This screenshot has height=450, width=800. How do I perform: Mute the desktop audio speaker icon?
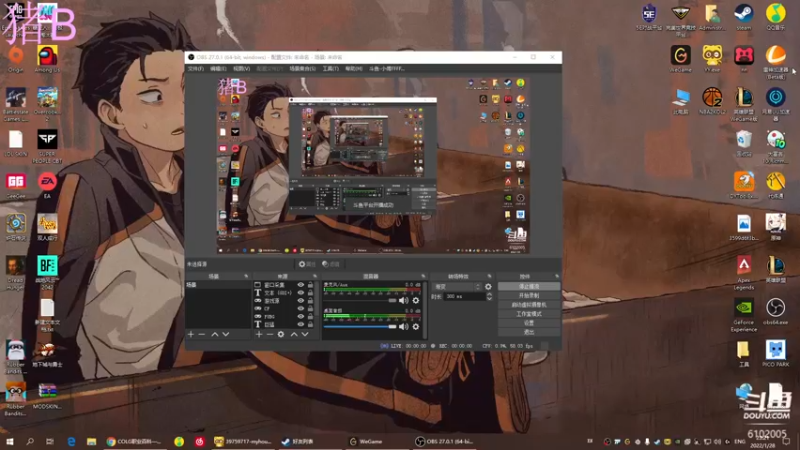click(404, 327)
